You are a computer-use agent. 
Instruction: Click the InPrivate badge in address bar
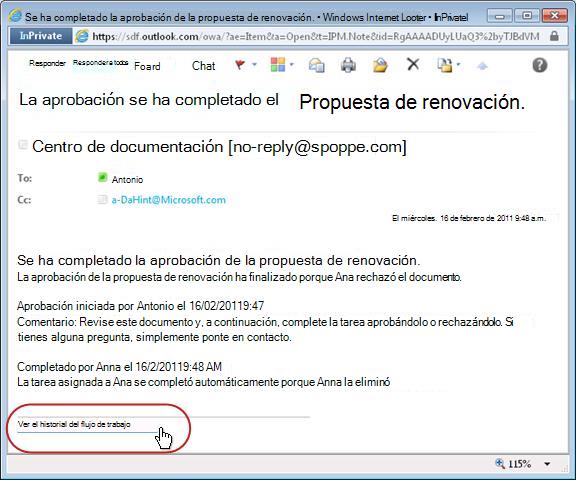[x=41, y=36]
